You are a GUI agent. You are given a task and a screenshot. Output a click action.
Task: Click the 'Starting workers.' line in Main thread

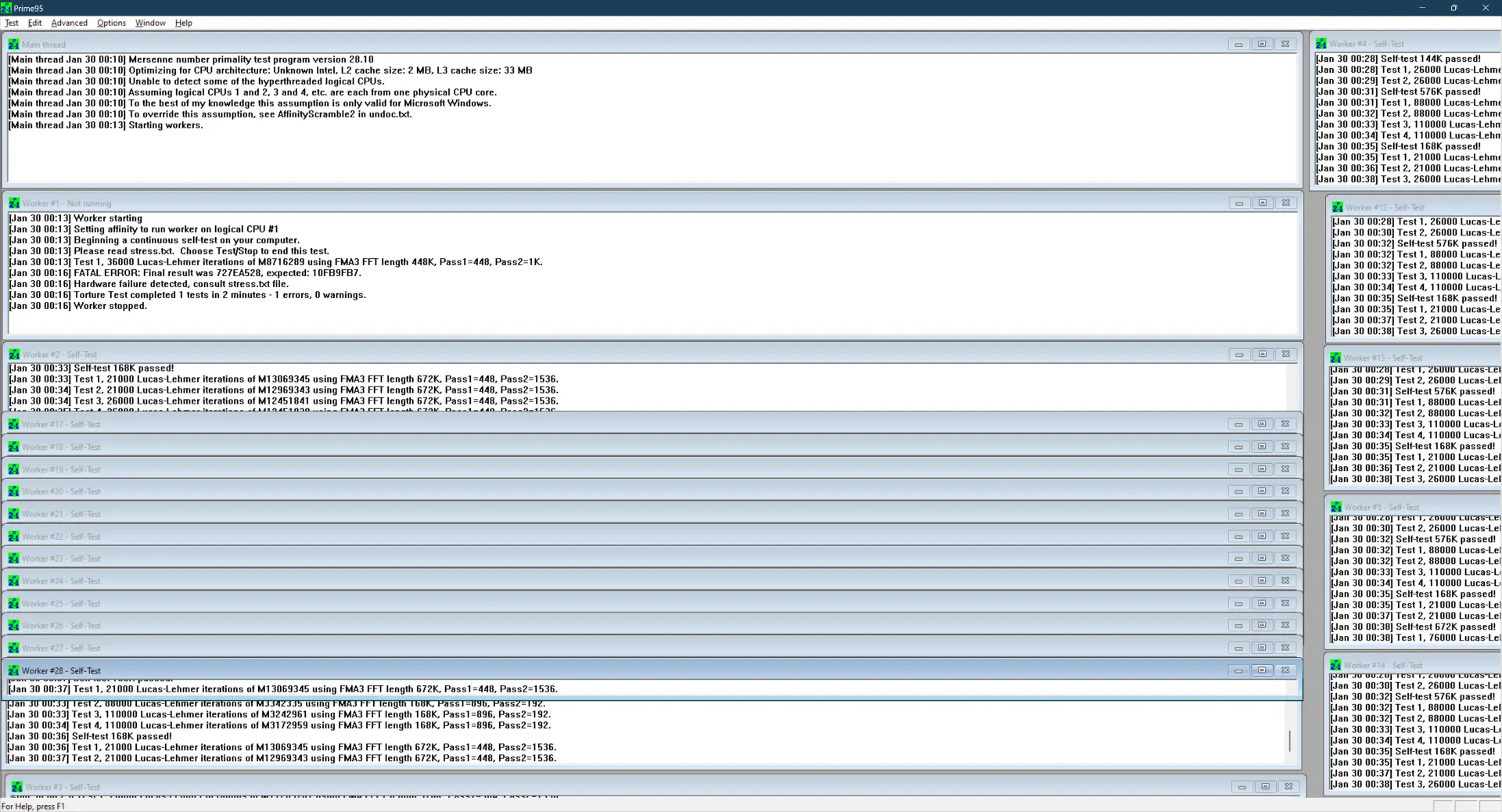[x=106, y=125]
